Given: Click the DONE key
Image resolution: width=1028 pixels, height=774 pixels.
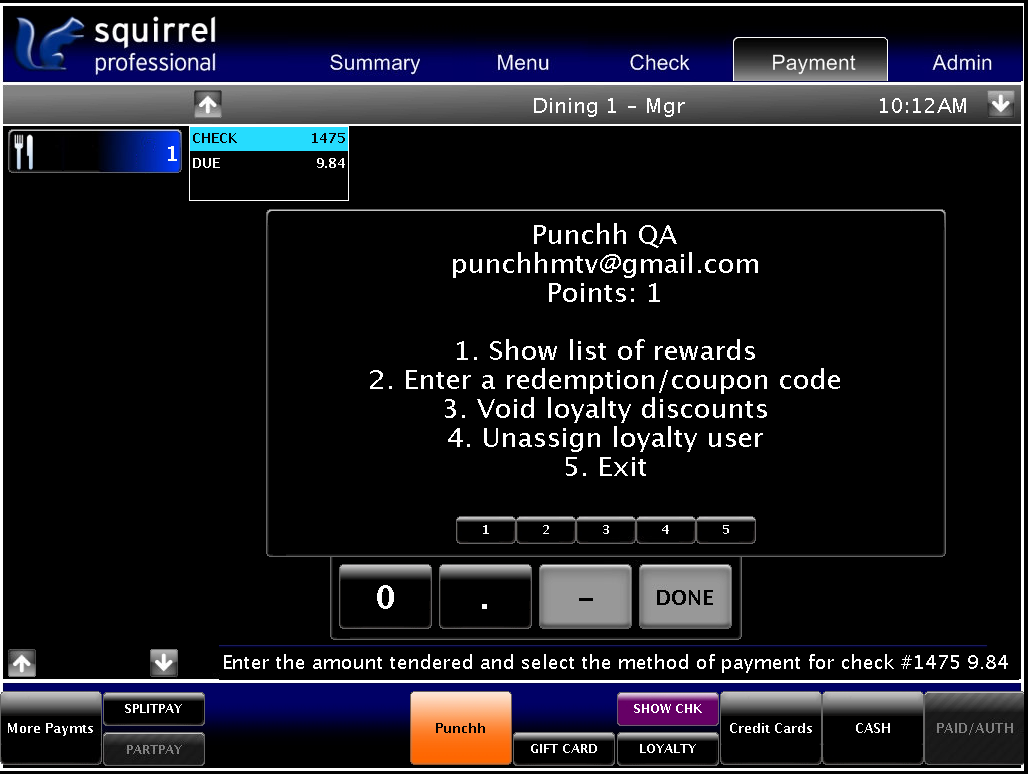Looking at the screenshot, I should click(x=685, y=596).
